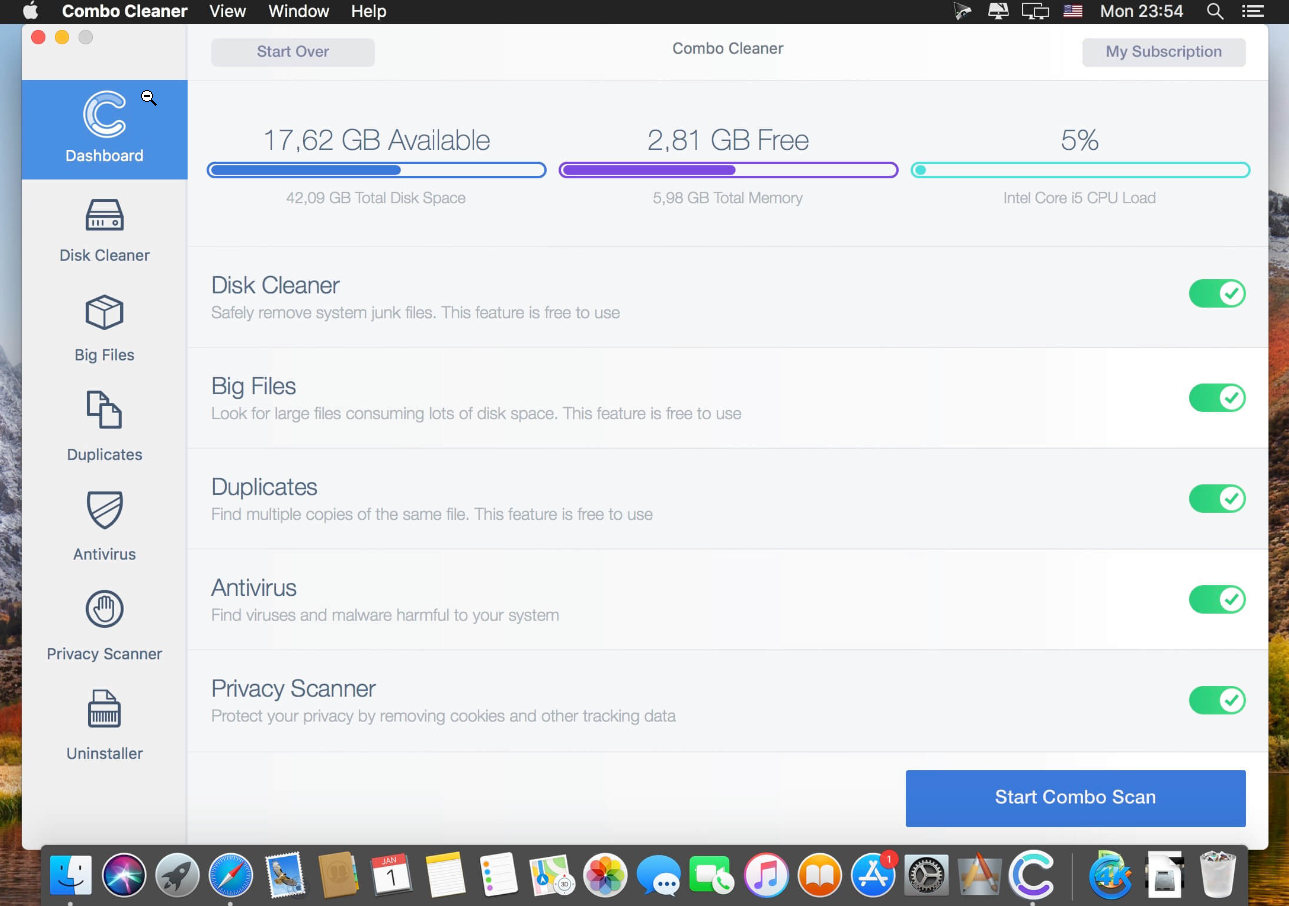Viewport: 1289px width, 906px height.
Task: Launch Safari from the Dock
Action: [x=231, y=876]
